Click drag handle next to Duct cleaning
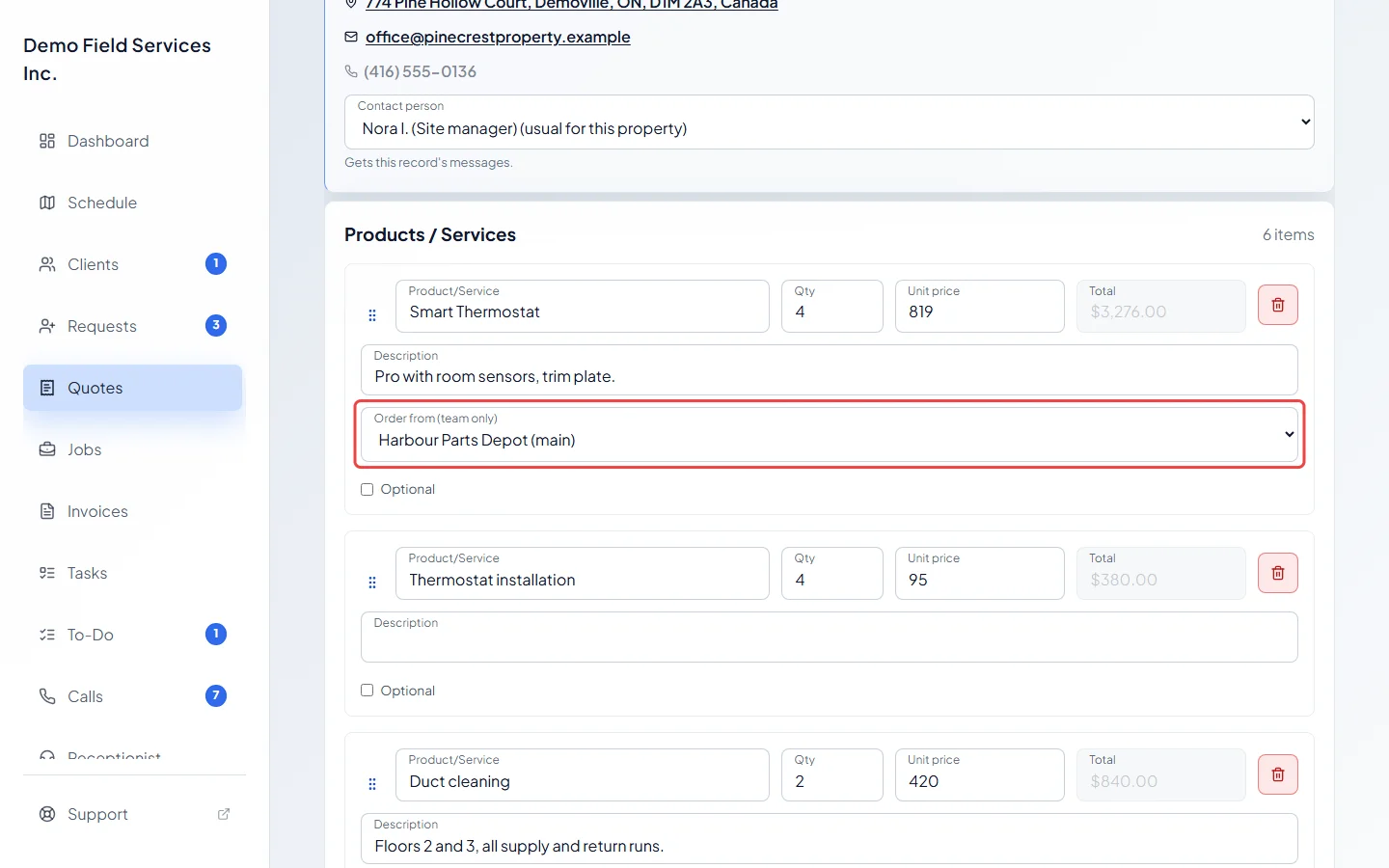 click(372, 784)
